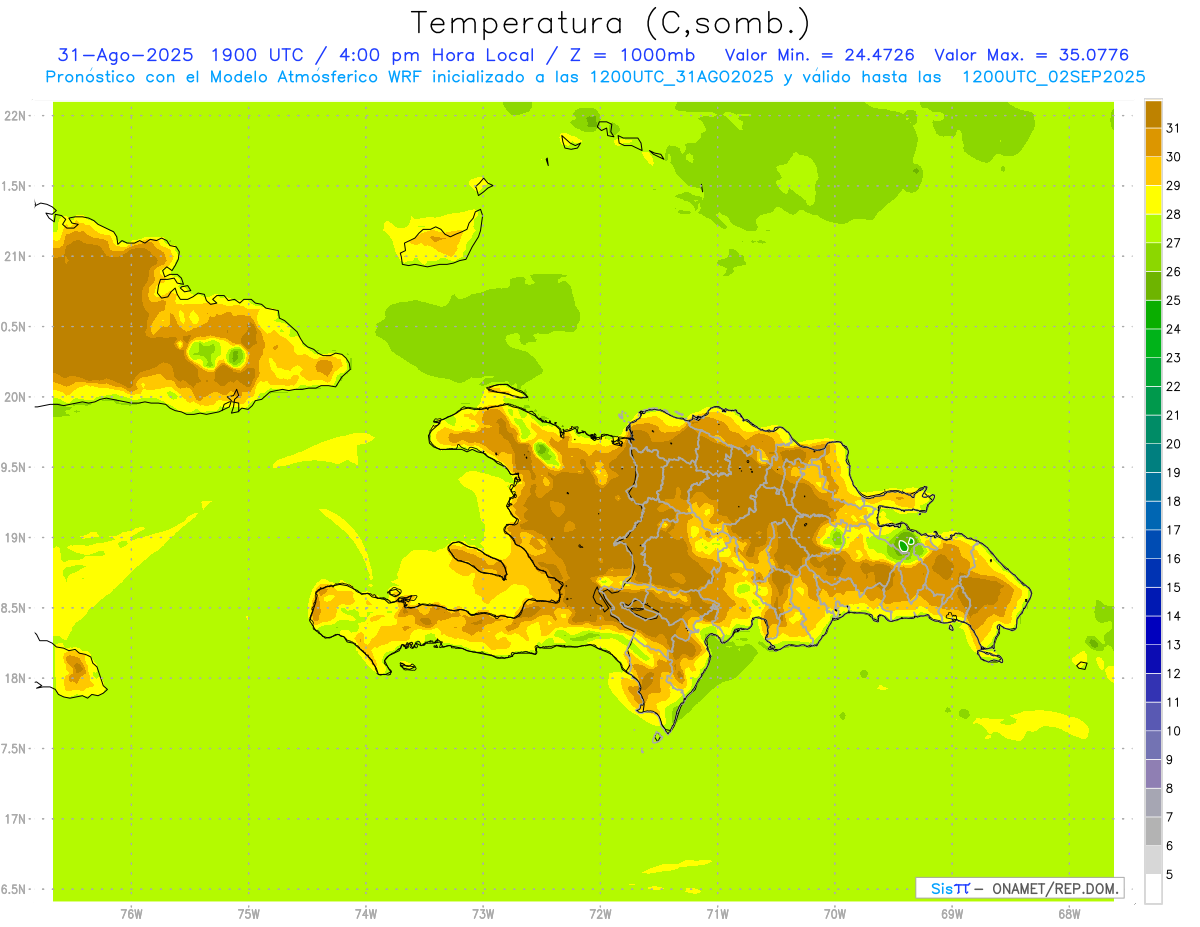Click the "20N" latitude label
Screen dimensions: 1200x927
tap(14, 397)
